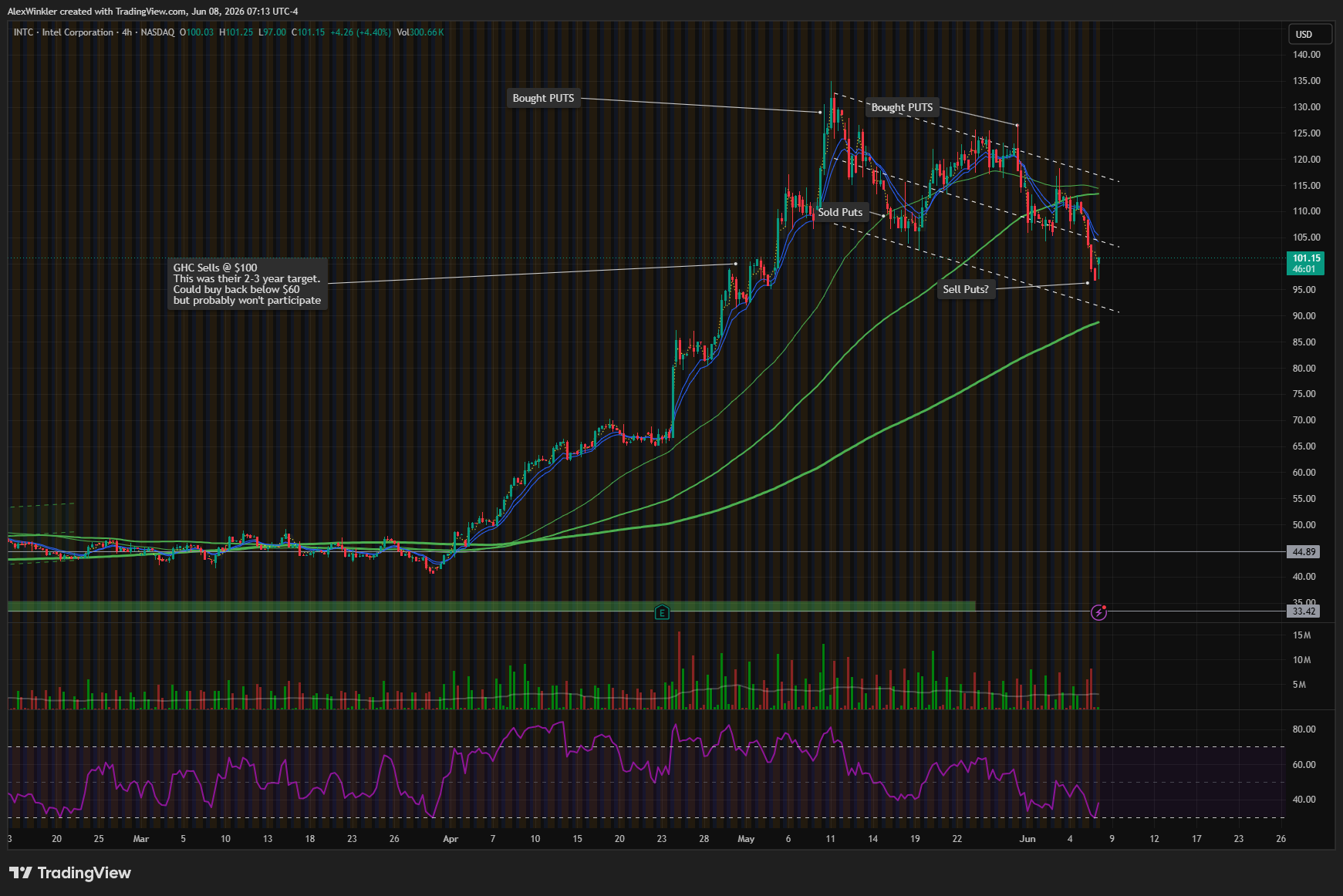This screenshot has width=1343, height=896.
Task: Click the 50.00 price axis label
Action: click(x=1304, y=525)
